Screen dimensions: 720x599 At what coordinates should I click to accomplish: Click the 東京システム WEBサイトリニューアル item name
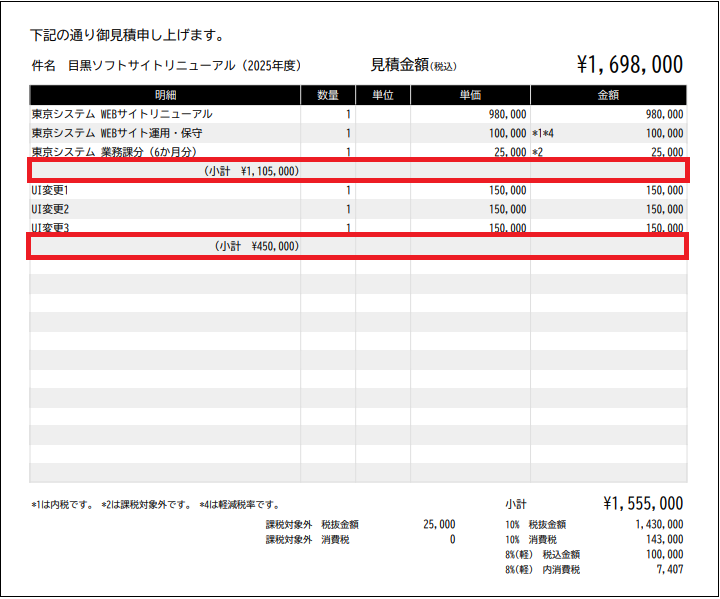click(122, 114)
